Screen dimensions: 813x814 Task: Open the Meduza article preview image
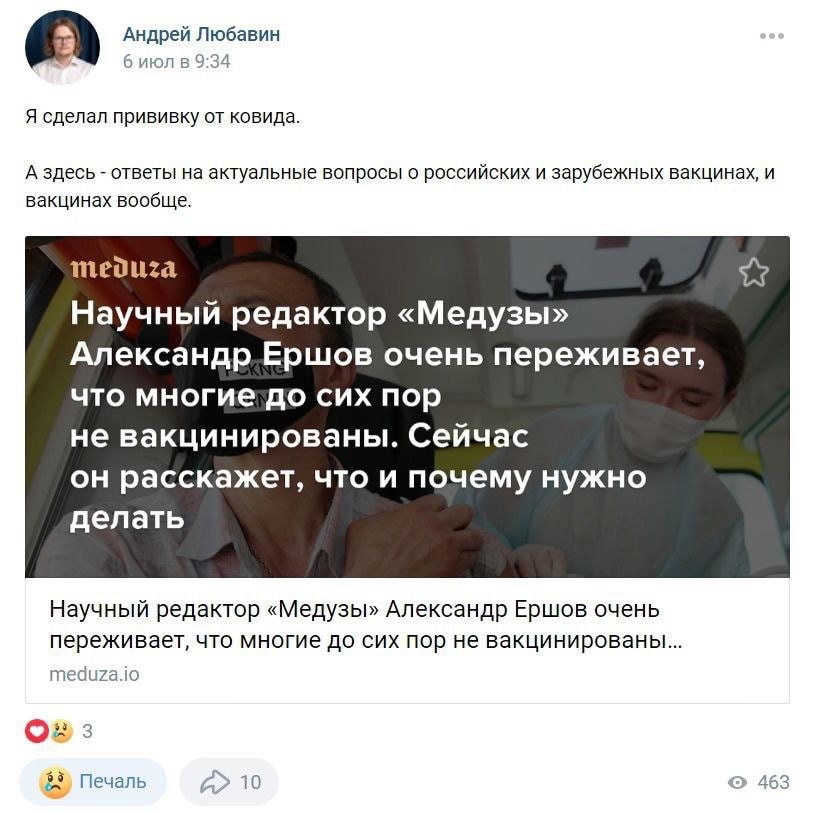[407, 407]
